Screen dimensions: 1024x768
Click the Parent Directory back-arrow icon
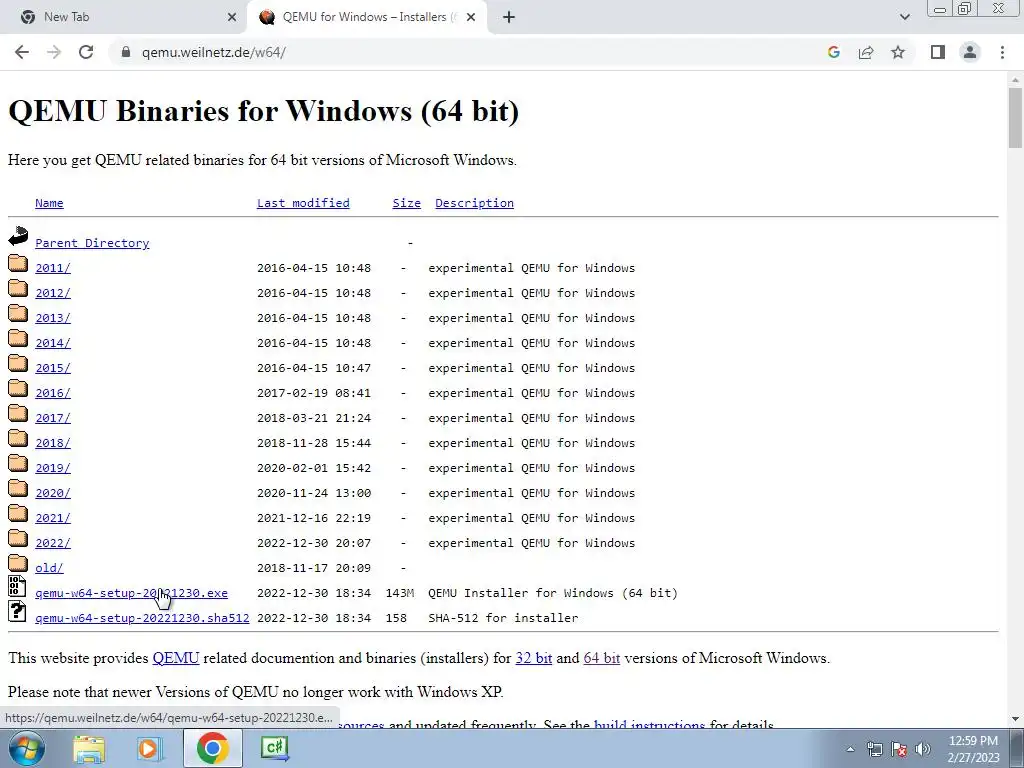click(18, 236)
